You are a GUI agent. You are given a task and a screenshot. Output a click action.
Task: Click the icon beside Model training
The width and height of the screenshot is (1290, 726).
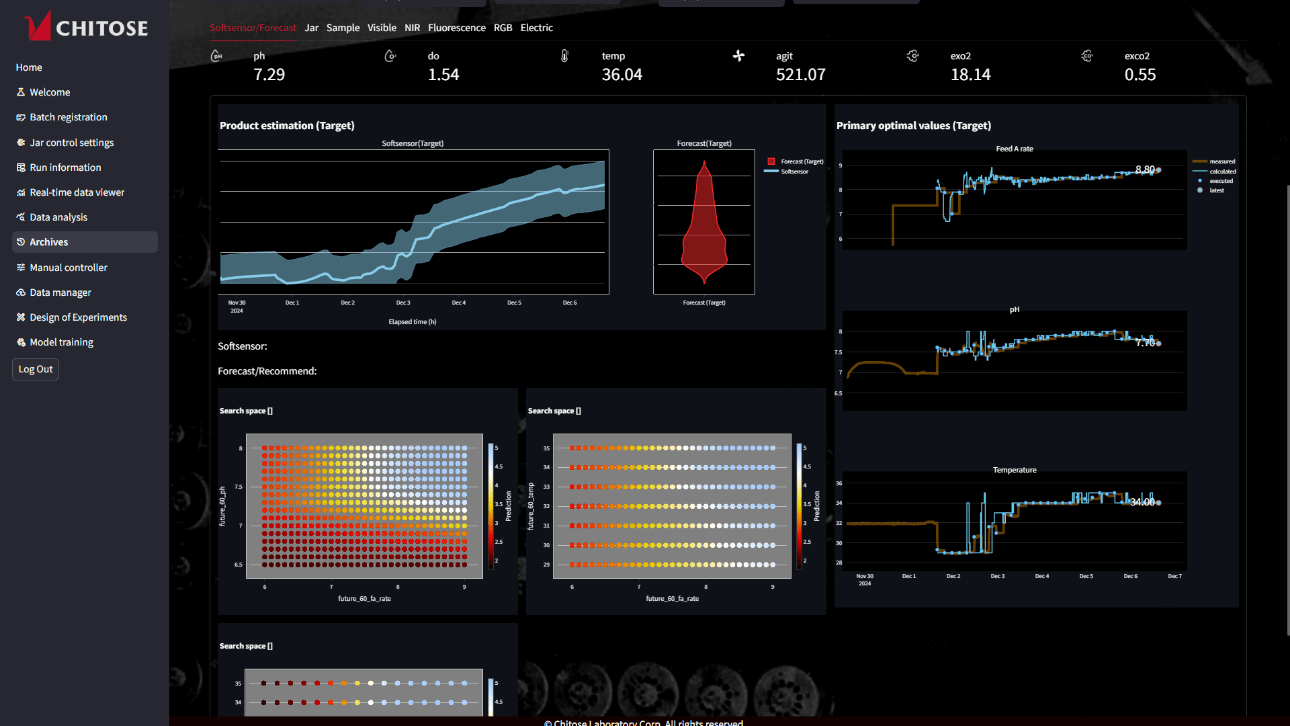21,342
